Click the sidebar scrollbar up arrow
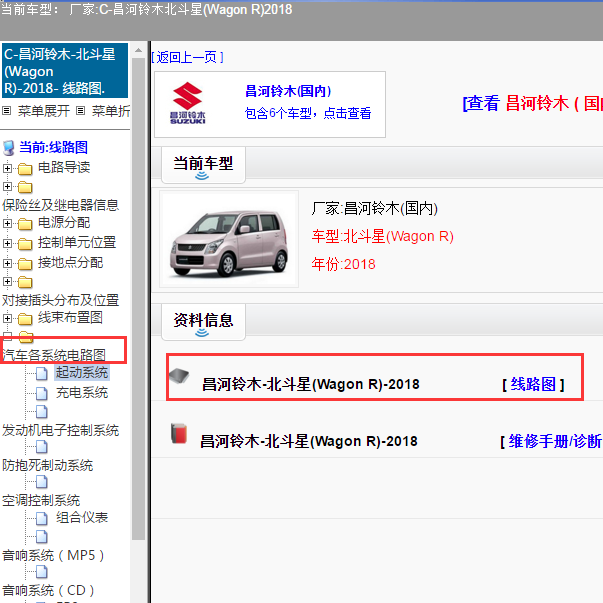This screenshot has height=603, width=603. (138, 50)
